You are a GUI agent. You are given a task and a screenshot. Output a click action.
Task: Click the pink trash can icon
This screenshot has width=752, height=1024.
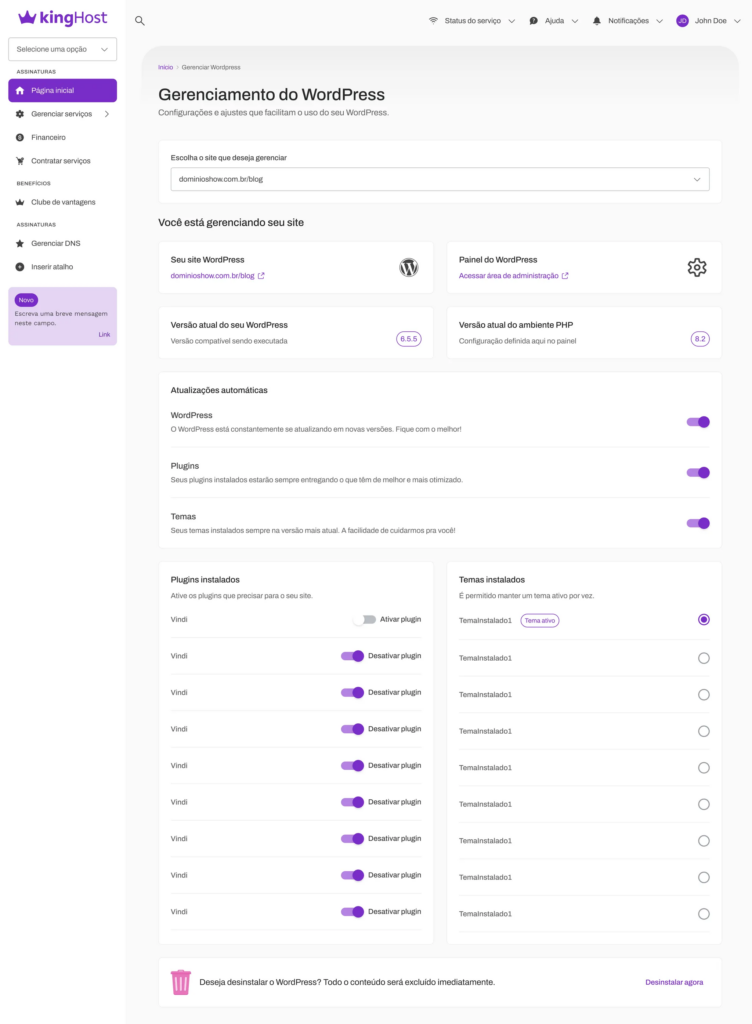181,982
